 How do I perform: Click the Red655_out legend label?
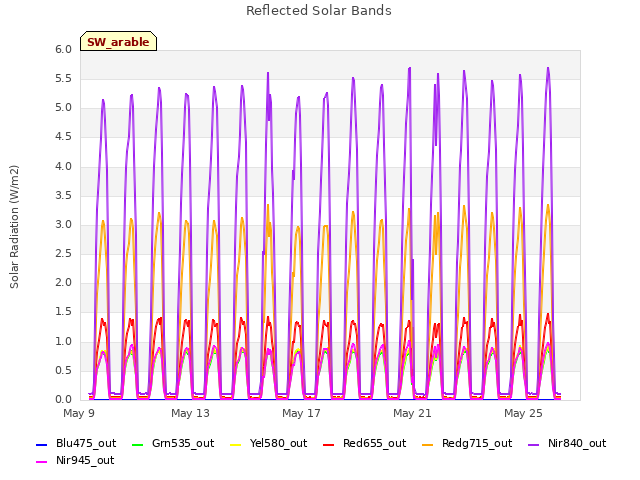pyautogui.click(x=374, y=443)
